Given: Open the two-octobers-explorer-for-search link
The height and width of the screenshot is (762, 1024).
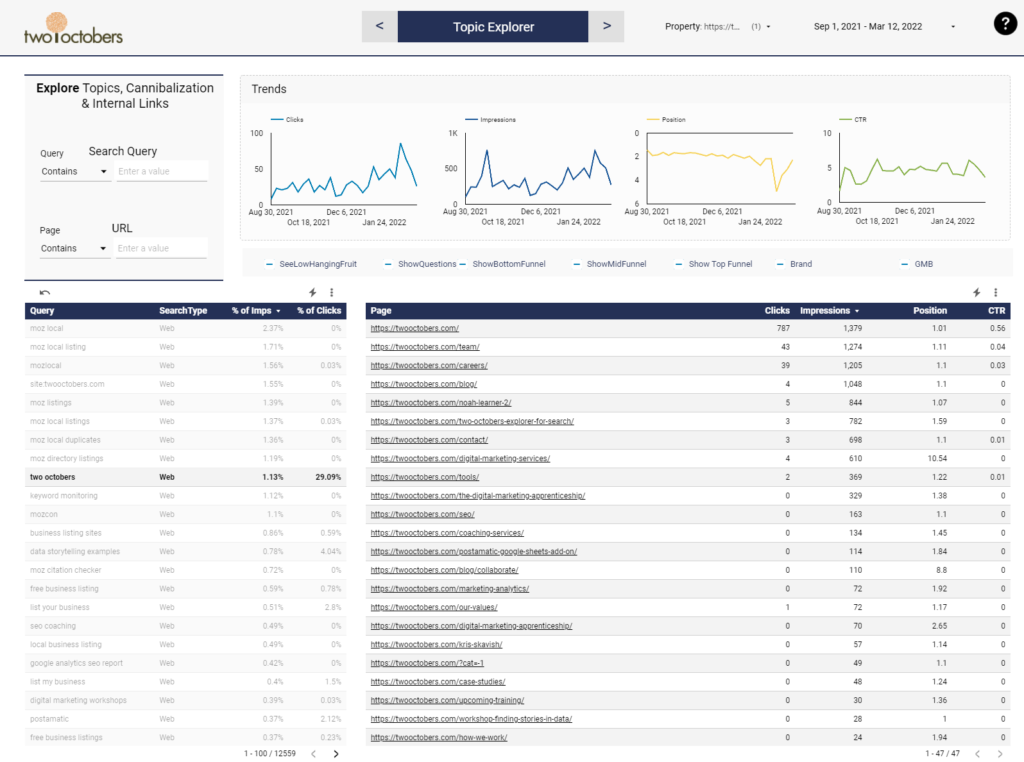Looking at the screenshot, I should pos(472,421).
